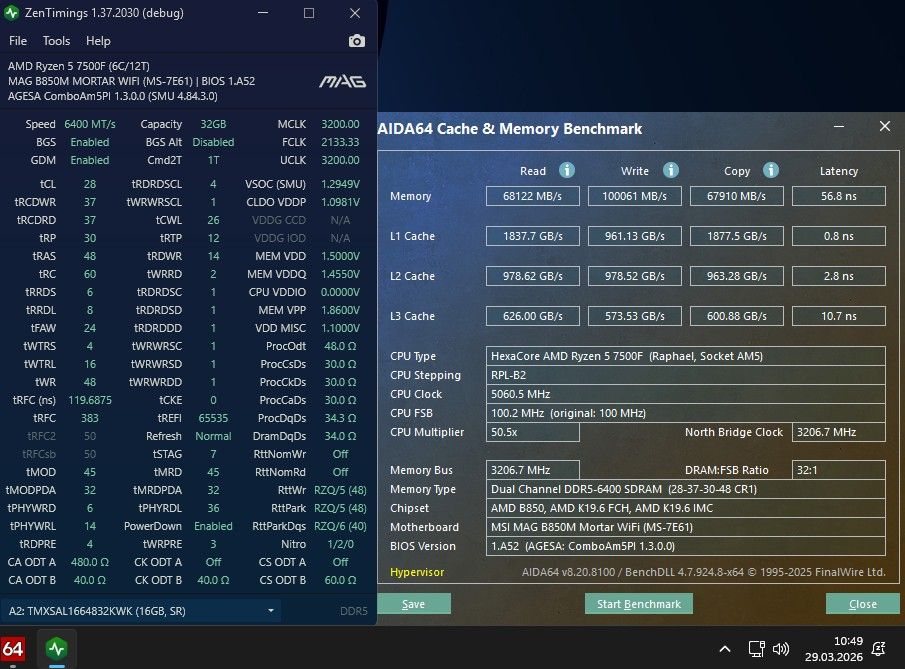Screen dimensions: 905x669
Task: Click the Memory Read value 68122 MB/s
Action: point(532,196)
